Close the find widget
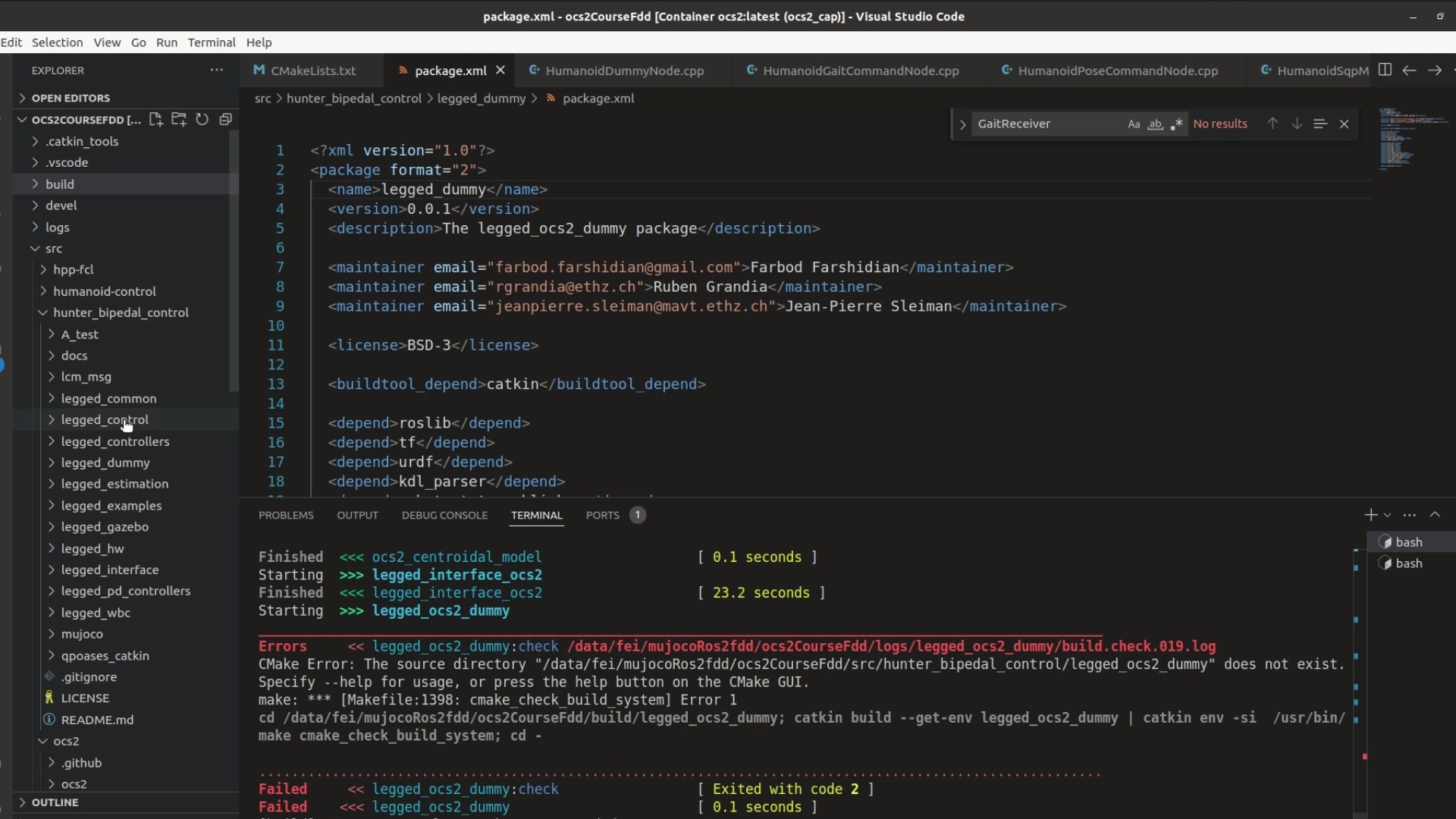 pyautogui.click(x=1344, y=124)
